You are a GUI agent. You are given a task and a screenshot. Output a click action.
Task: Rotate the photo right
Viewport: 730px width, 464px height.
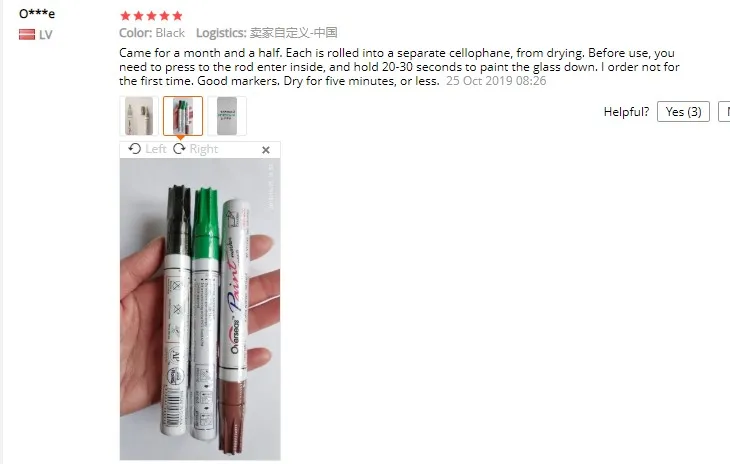[179, 149]
